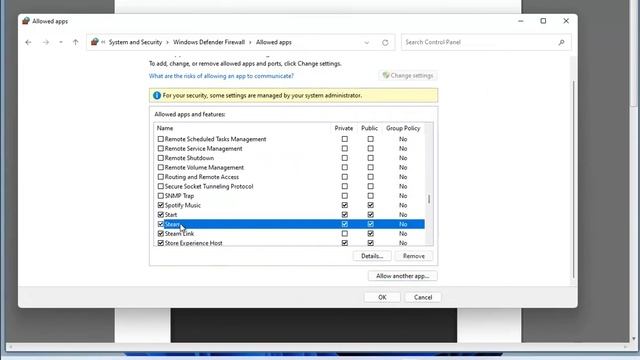Click scroll-down arrow of background window
The image size is (640, 360).
click(x=633, y=339)
